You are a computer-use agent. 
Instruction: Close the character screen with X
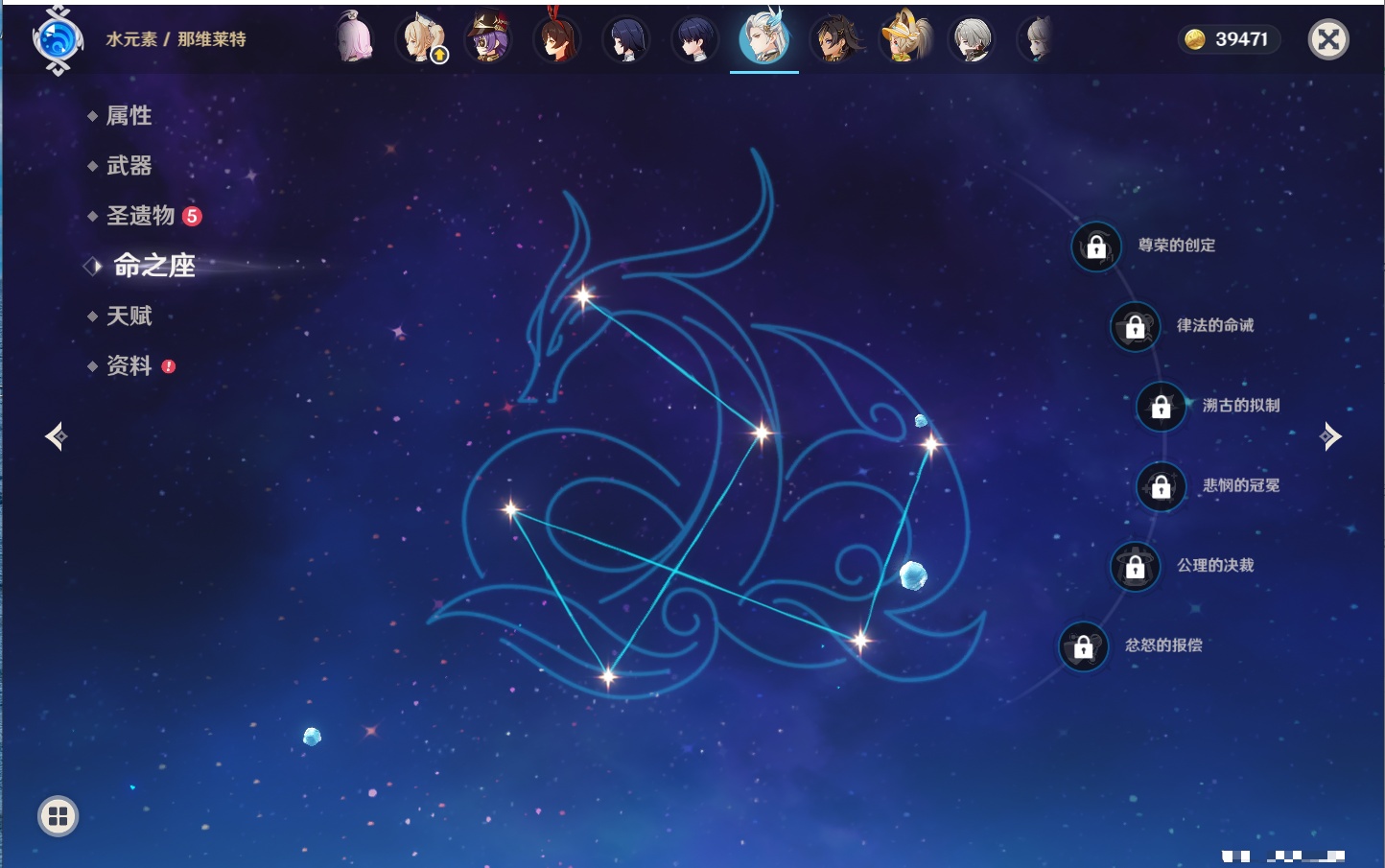tap(1328, 39)
